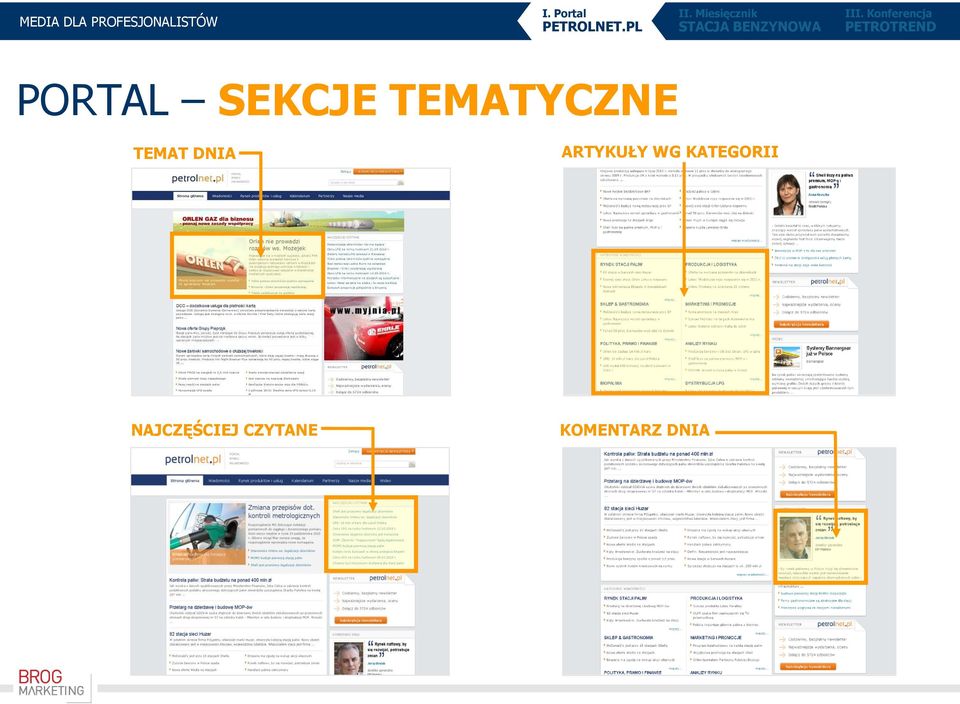
Task: Open POLITYKA, PRAWO I FINANSE in Artykuły screenshot
Action: pos(629,343)
